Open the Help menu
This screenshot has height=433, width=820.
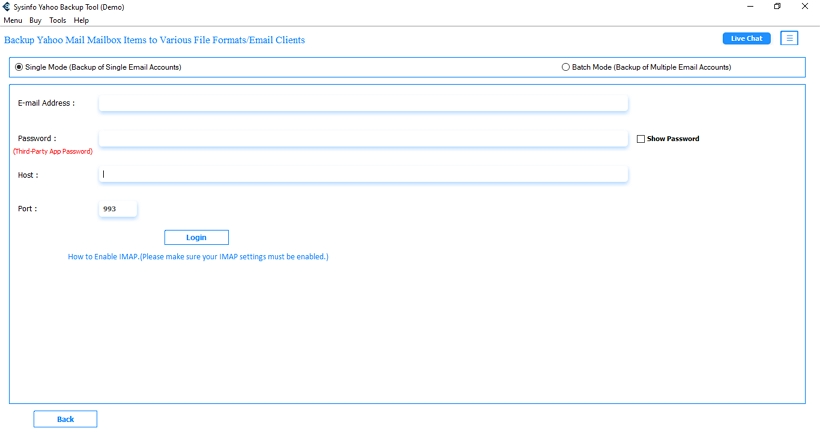[81, 20]
